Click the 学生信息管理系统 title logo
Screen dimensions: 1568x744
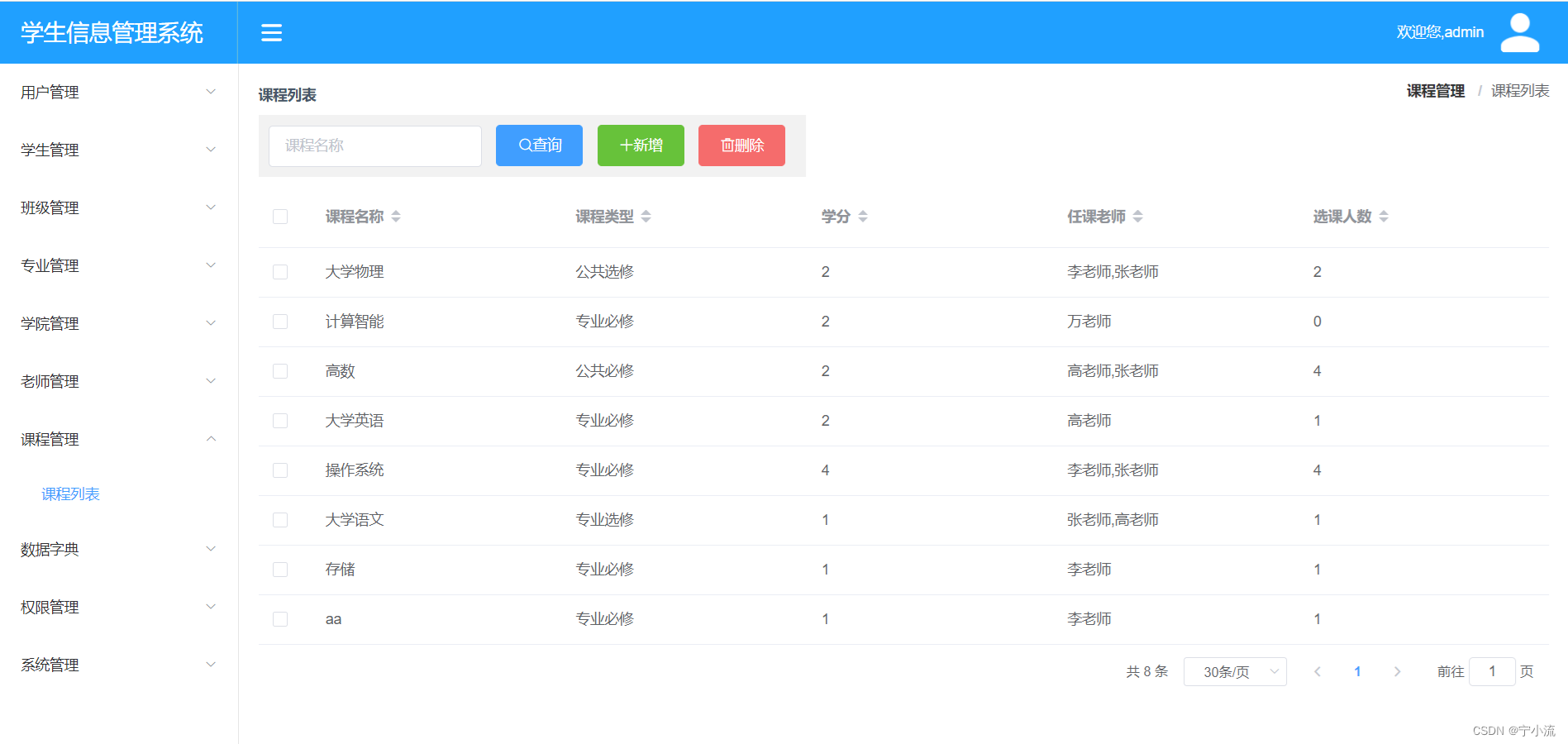pos(112,32)
